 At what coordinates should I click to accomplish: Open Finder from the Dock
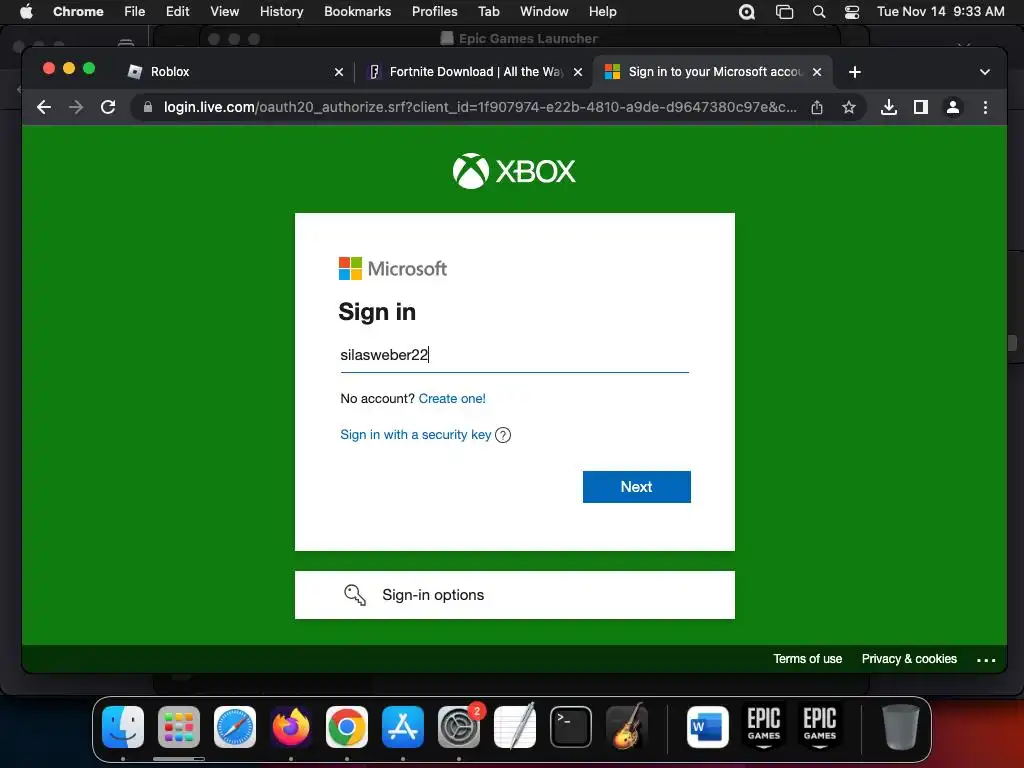tap(123, 726)
